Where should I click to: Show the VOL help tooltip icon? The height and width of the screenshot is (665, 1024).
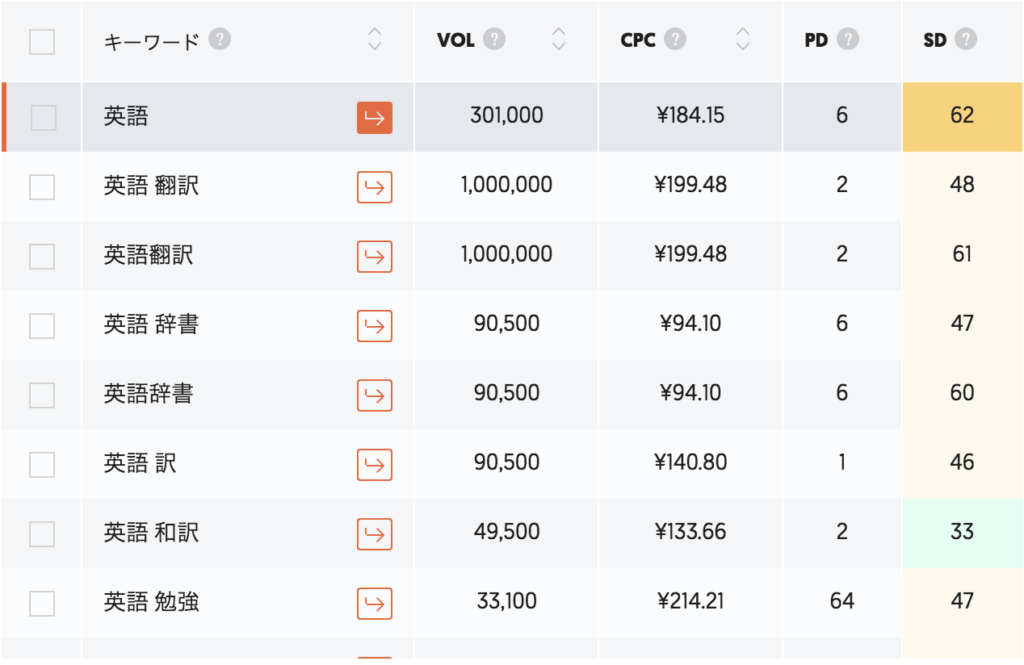[x=494, y=40]
